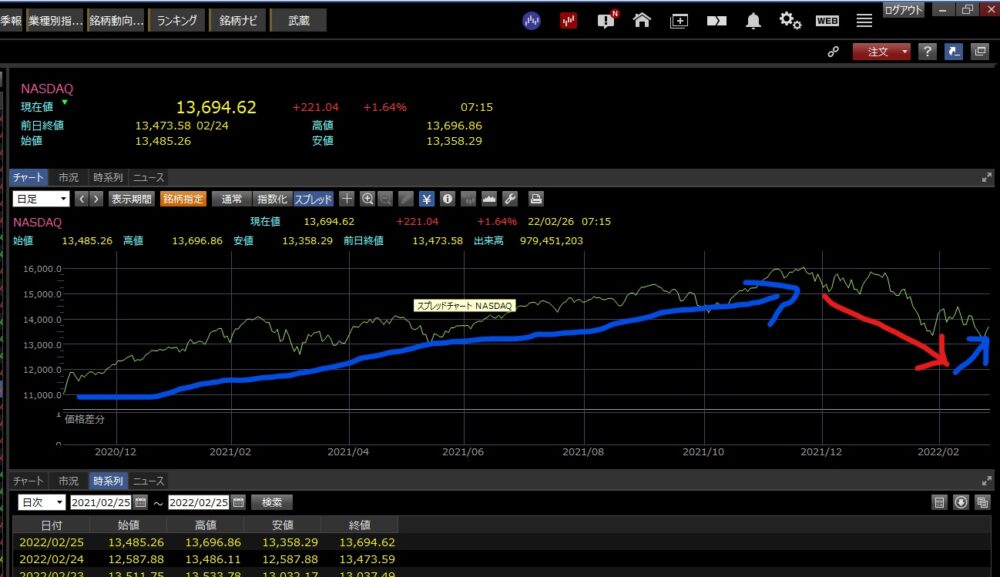Click the chain link icon
The image size is (1000, 577).
[833, 52]
